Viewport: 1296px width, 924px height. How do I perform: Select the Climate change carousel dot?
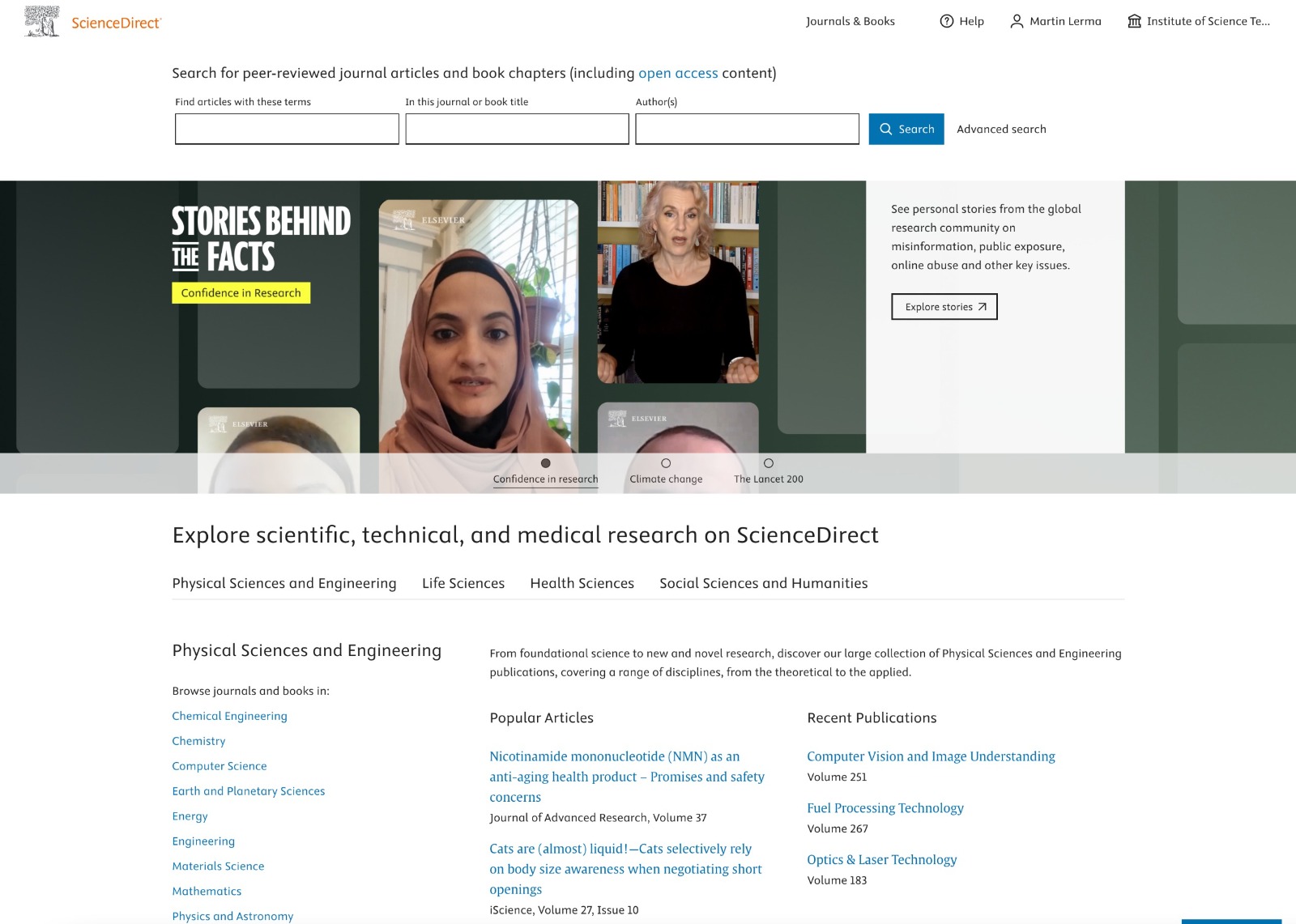coord(666,463)
